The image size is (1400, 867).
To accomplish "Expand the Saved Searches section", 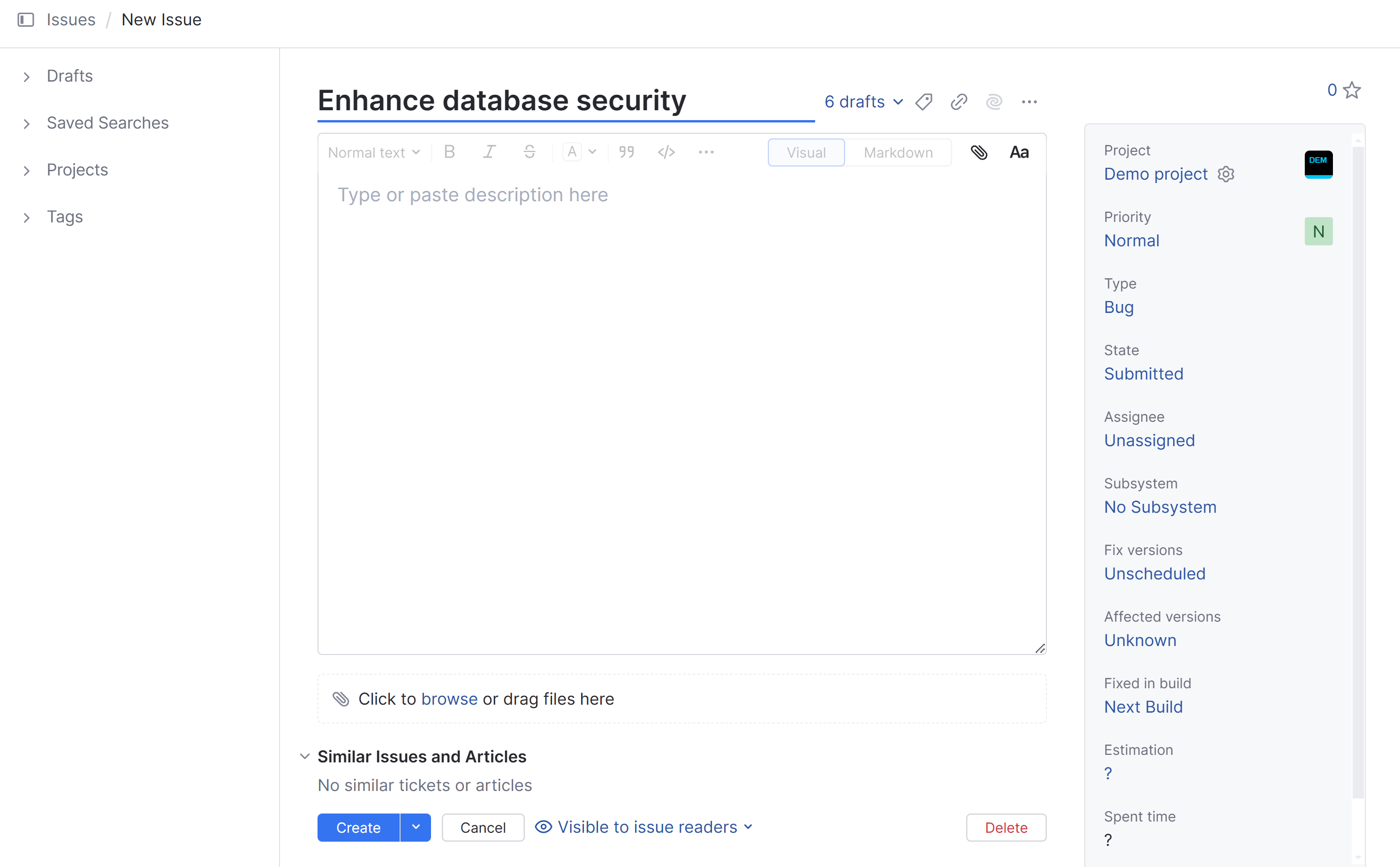I will [107, 123].
